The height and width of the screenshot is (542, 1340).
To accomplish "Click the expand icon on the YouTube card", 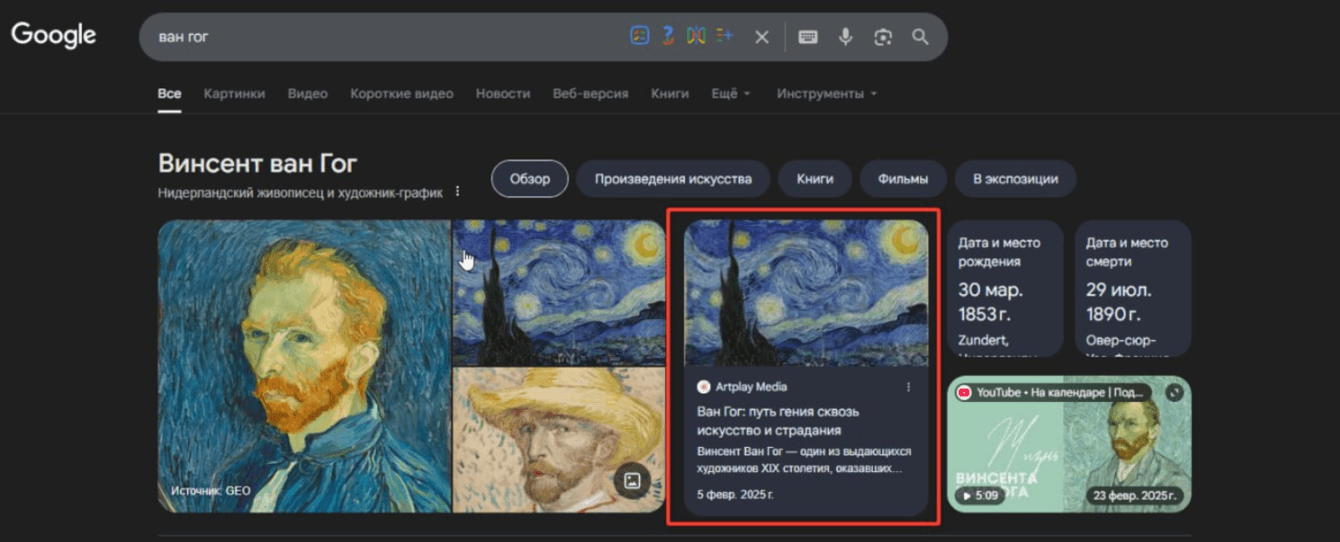I will [1174, 393].
